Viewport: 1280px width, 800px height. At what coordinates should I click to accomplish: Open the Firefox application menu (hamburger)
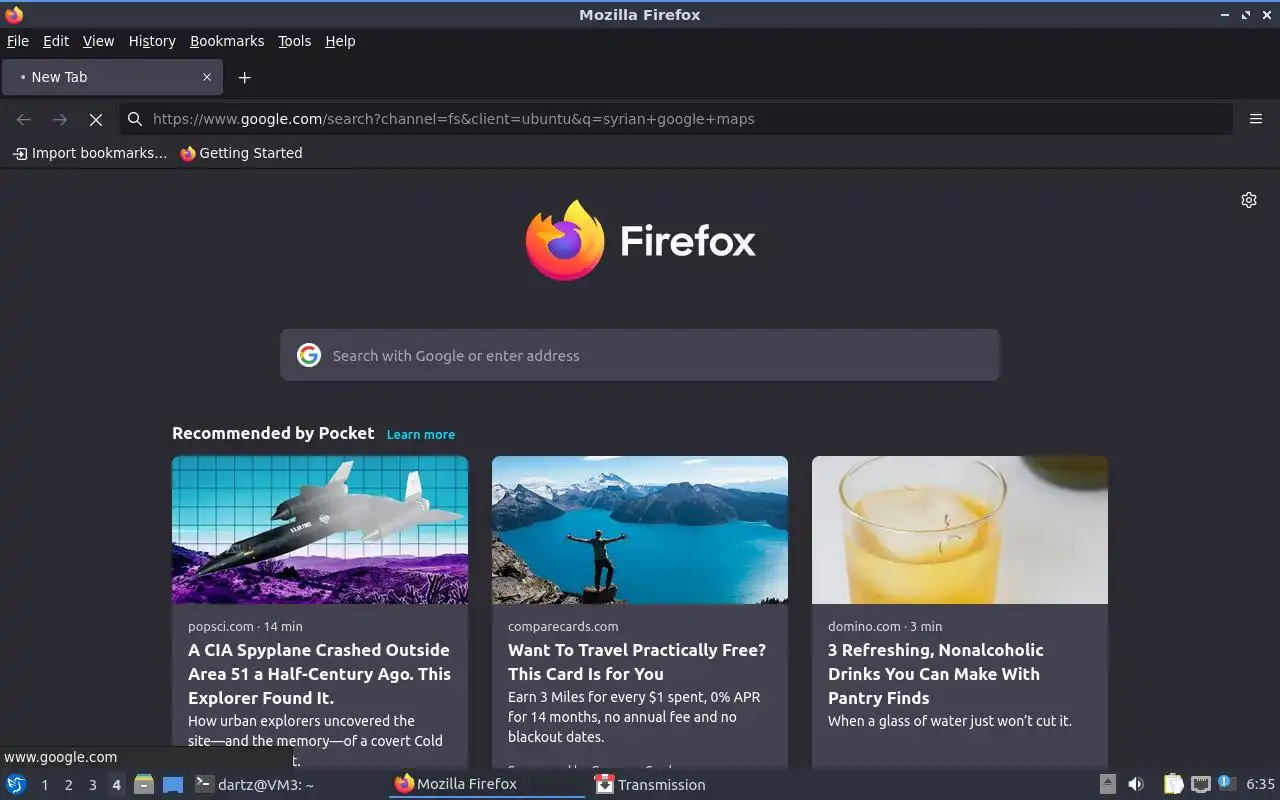[1256, 119]
